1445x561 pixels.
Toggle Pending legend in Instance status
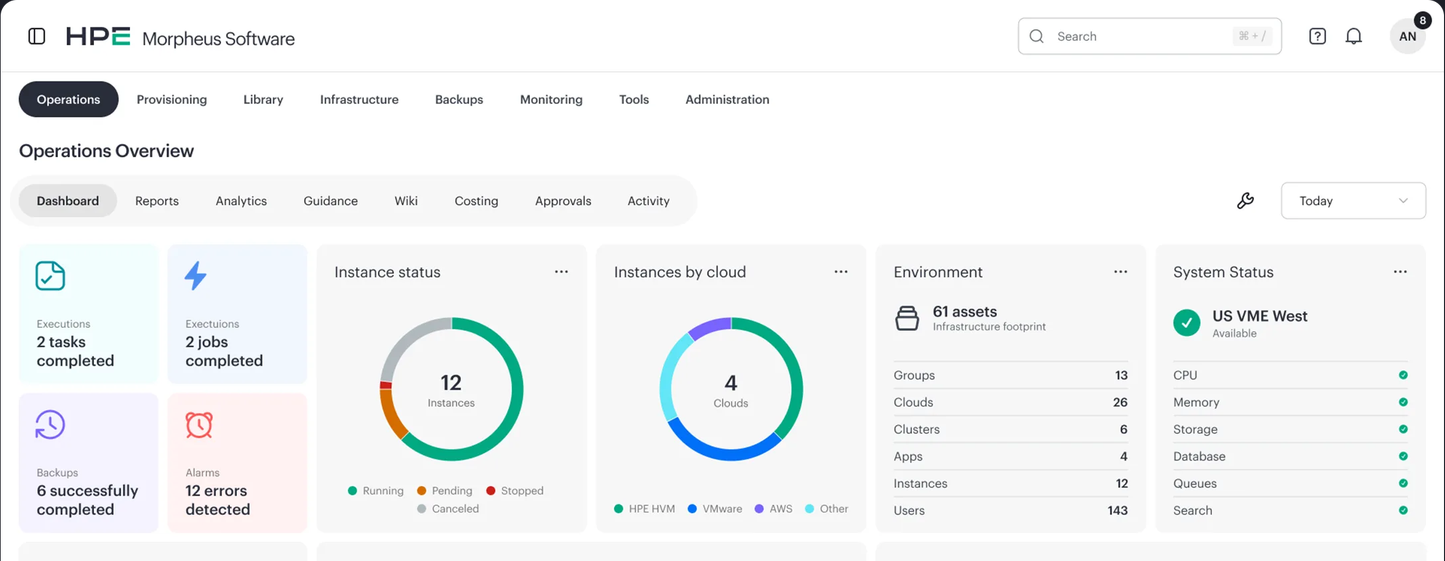pyautogui.click(x=445, y=491)
